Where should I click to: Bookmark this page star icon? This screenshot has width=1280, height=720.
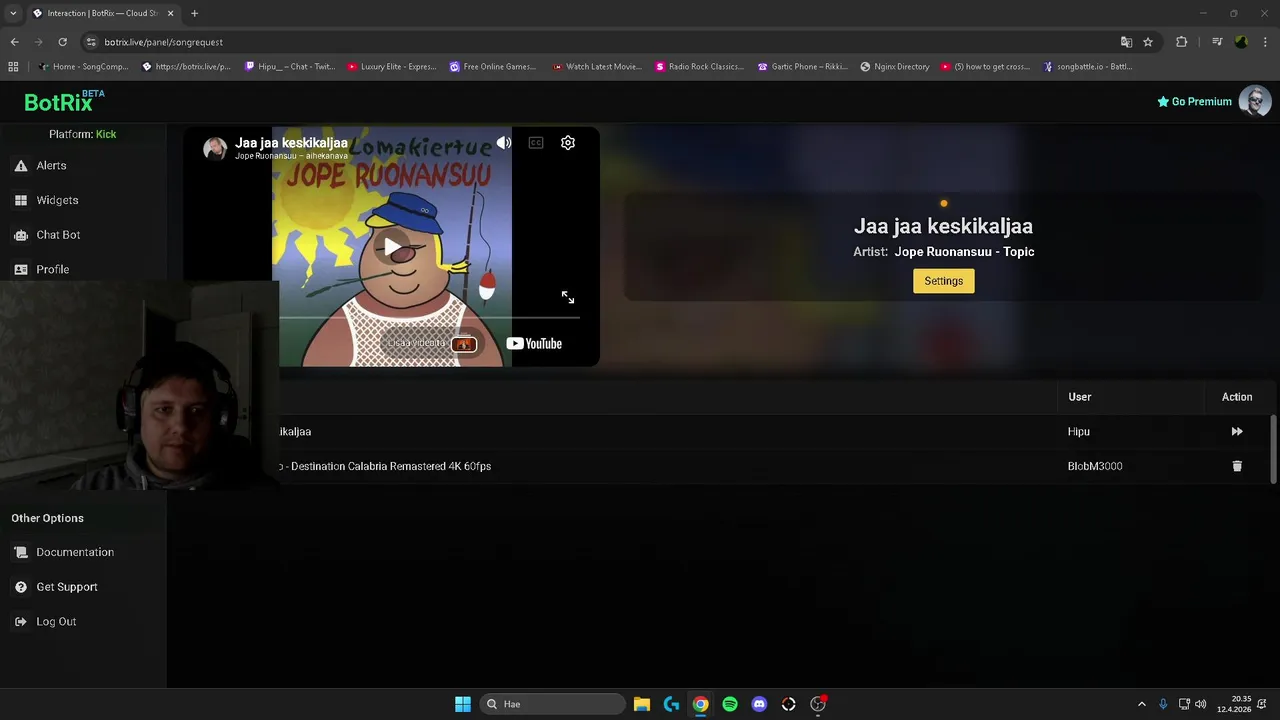pyautogui.click(x=1148, y=42)
